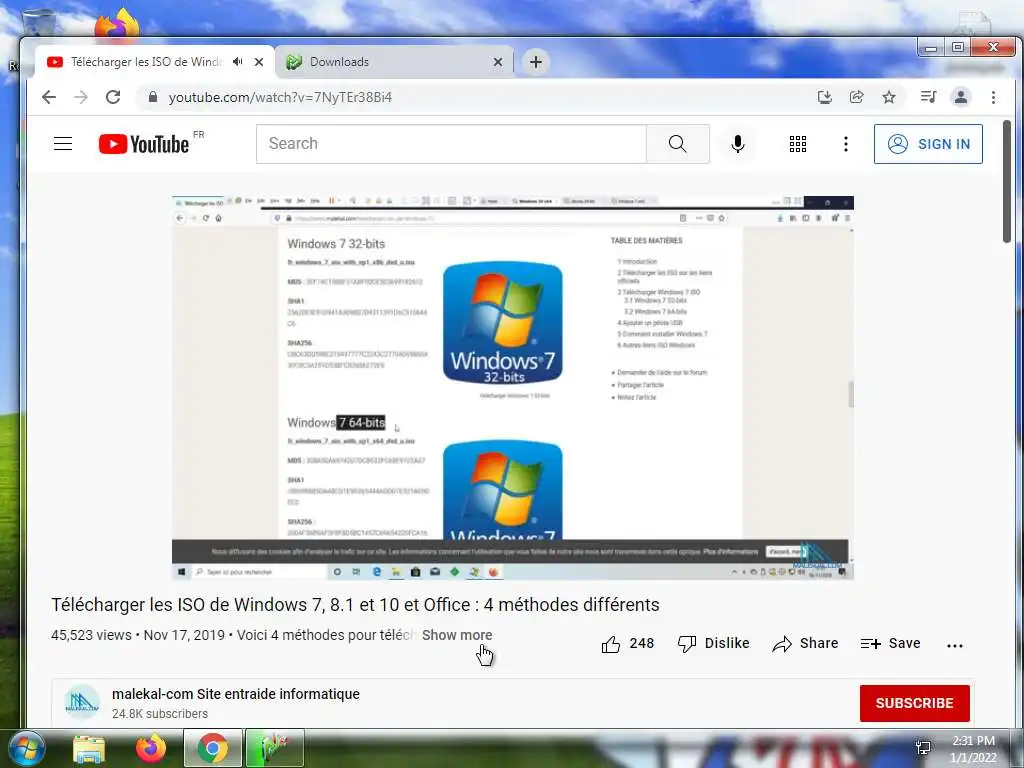Open the YouTube hamburger guide menu
1024x768 pixels.
click(x=63, y=144)
